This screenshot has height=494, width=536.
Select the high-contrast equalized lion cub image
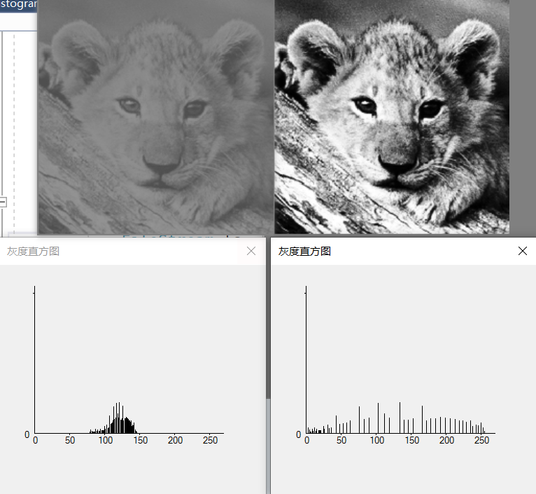coord(392,117)
